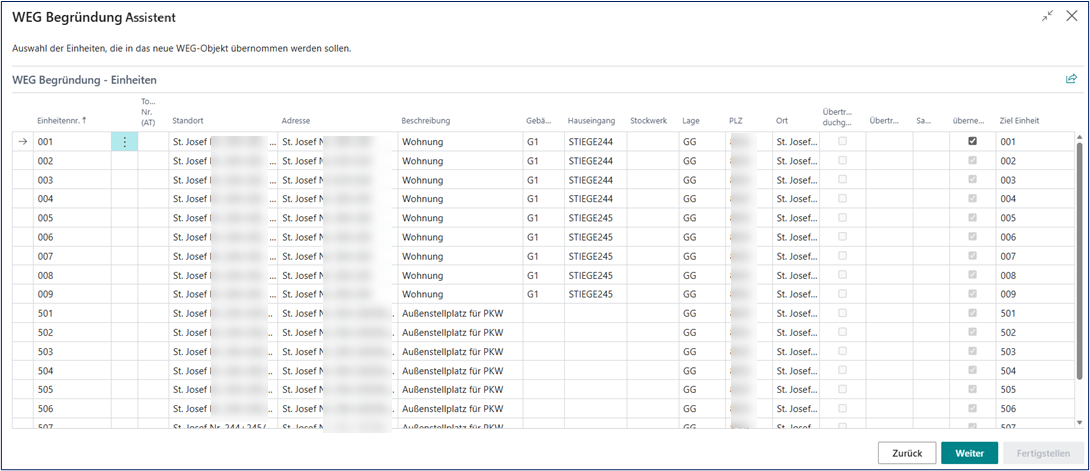Screen dimensions: 1090x471
Task: Click the scrollbar up arrow in the list
Action: (1078, 137)
